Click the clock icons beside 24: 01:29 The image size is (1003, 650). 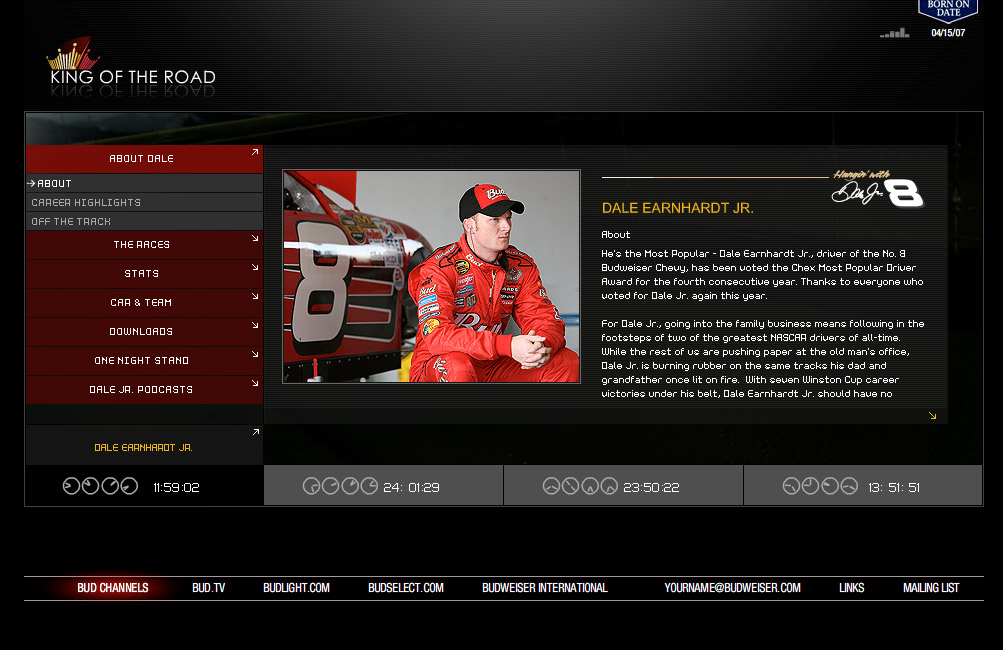(340, 487)
